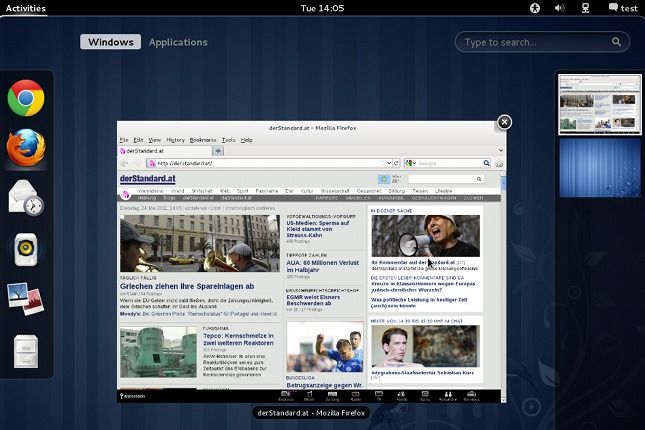Open the Lifestyle section link
This screenshot has height=430, width=645.
pyautogui.click(x=444, y=191)
